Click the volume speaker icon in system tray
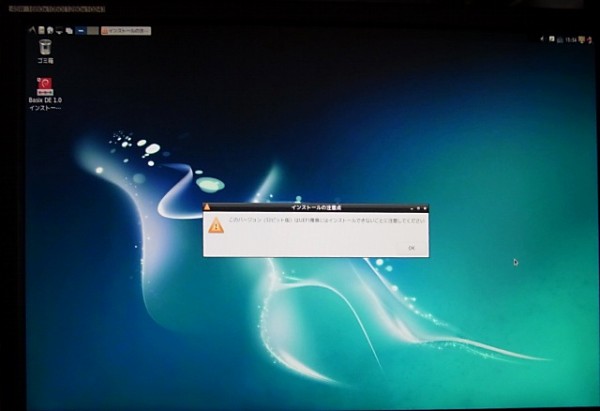This screenshot has height=411, width=600. pos(542,39)
